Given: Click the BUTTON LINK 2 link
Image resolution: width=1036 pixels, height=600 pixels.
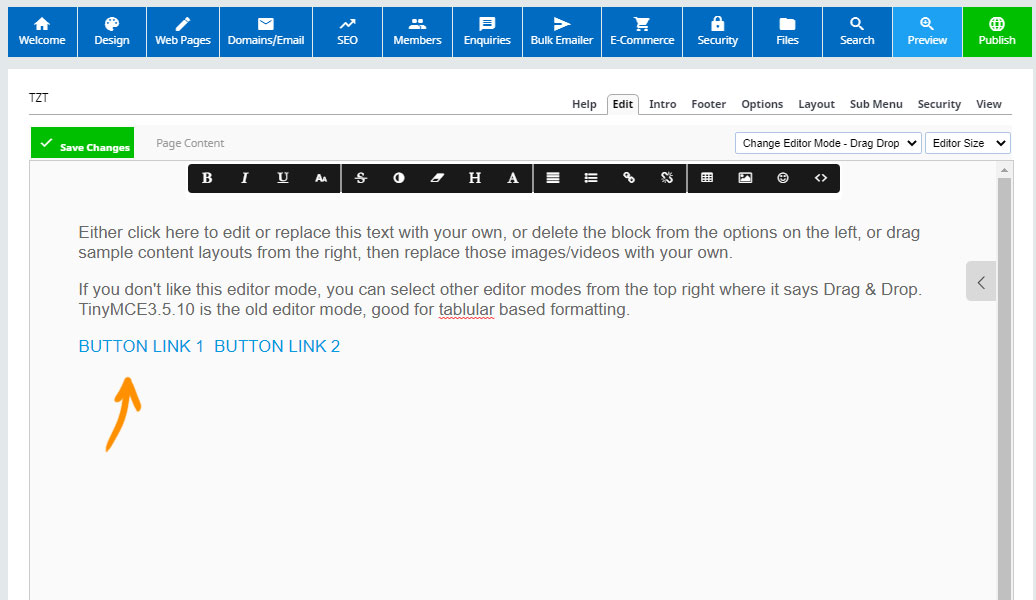Looking at the screenshot, I should [277, 346].
